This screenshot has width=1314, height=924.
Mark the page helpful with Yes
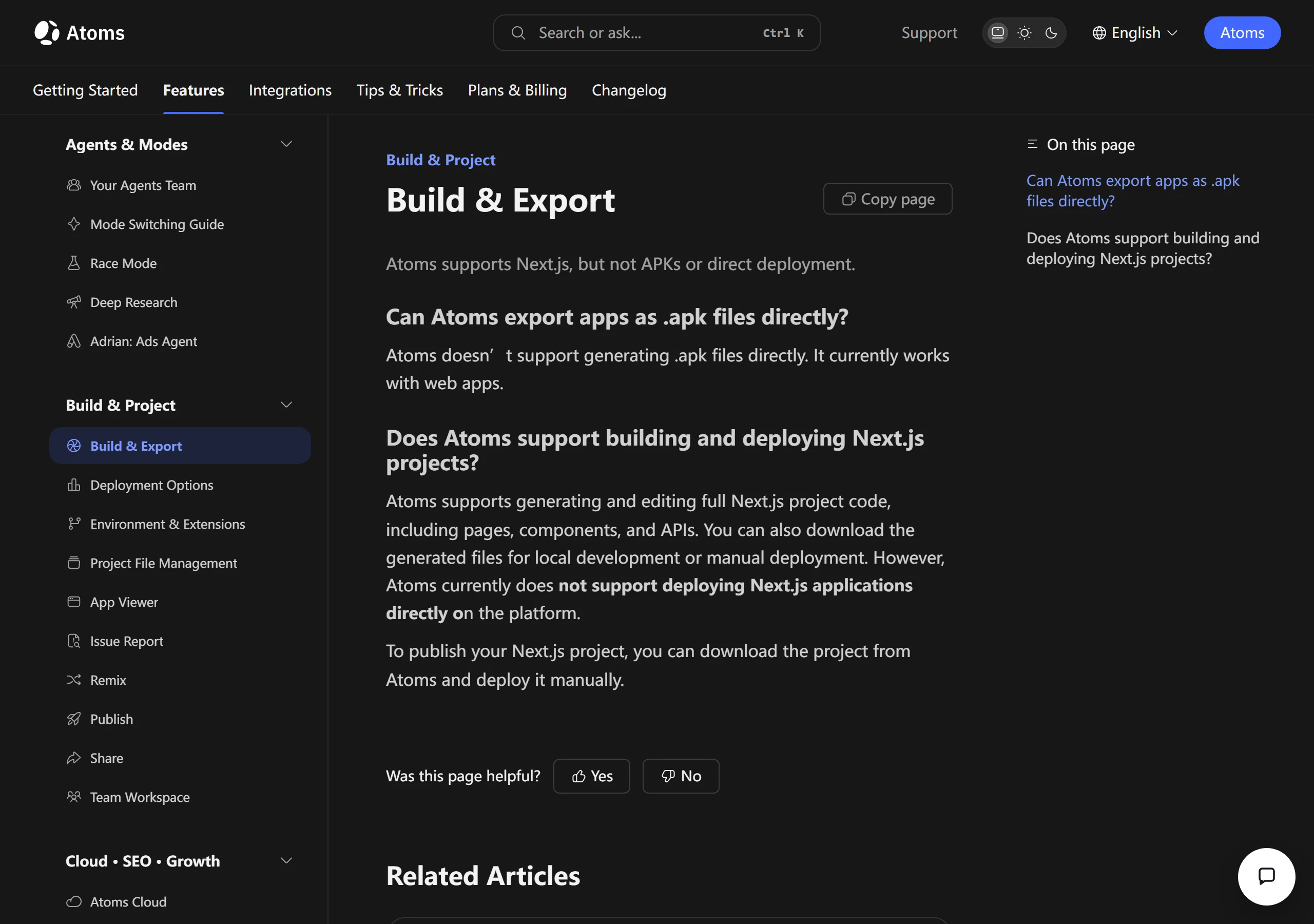[591, 776]
